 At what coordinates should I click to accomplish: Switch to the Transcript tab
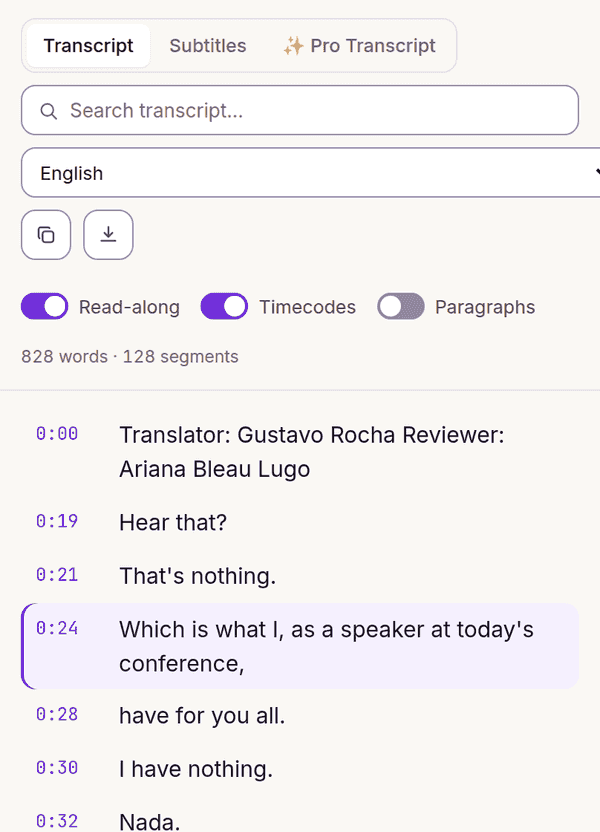pos(89,46)
